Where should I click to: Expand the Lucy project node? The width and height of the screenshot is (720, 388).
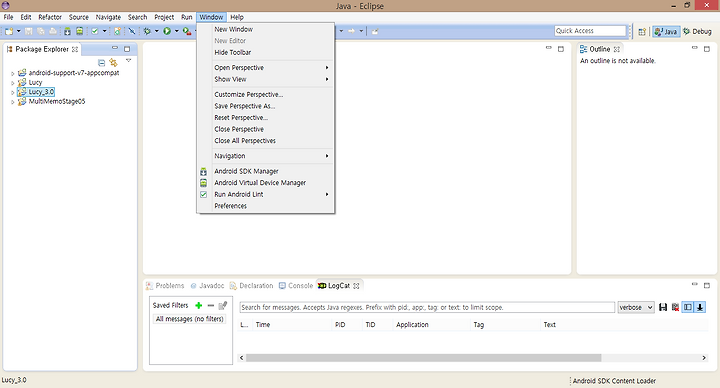pos(12,83)
